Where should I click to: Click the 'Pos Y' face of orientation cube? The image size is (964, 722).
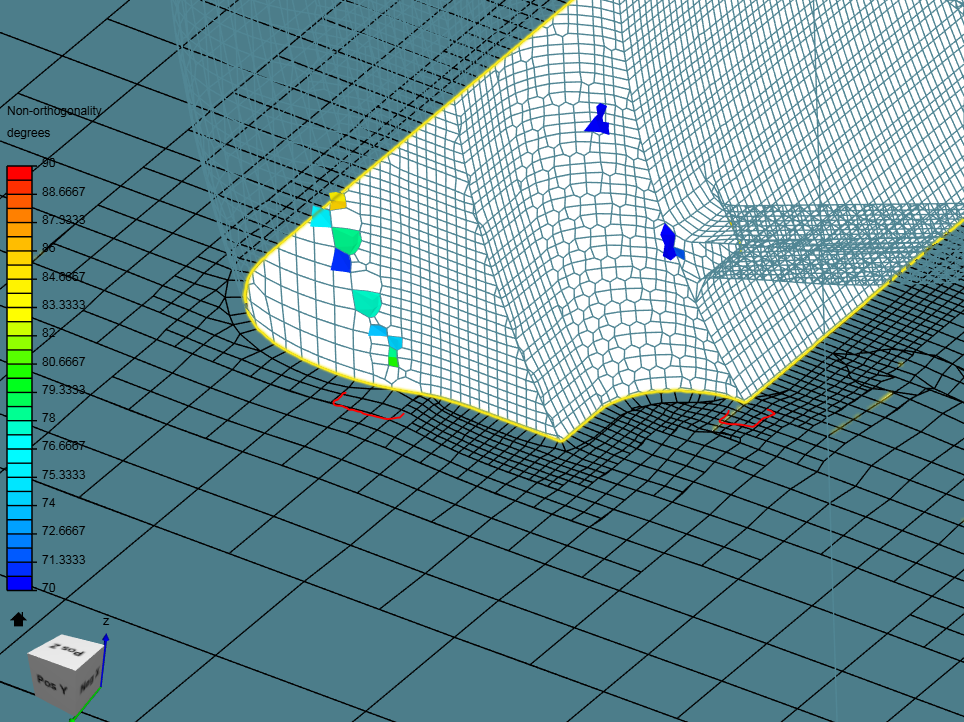51,684
